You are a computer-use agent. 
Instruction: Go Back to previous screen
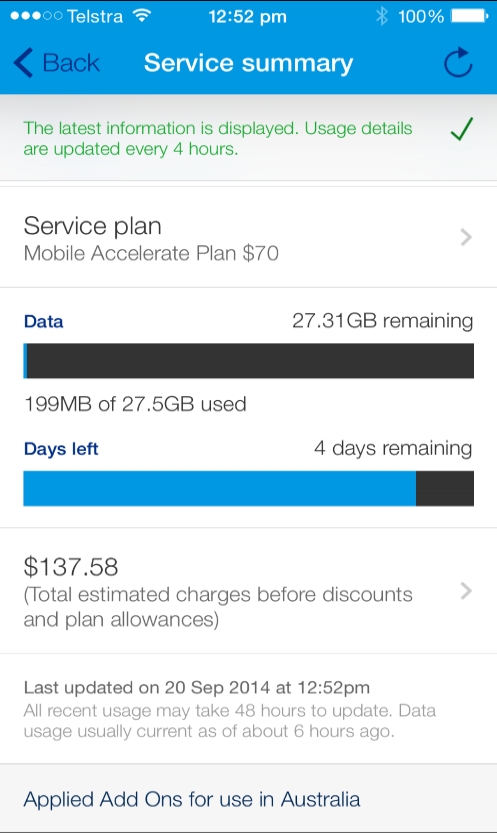[56, 63]
